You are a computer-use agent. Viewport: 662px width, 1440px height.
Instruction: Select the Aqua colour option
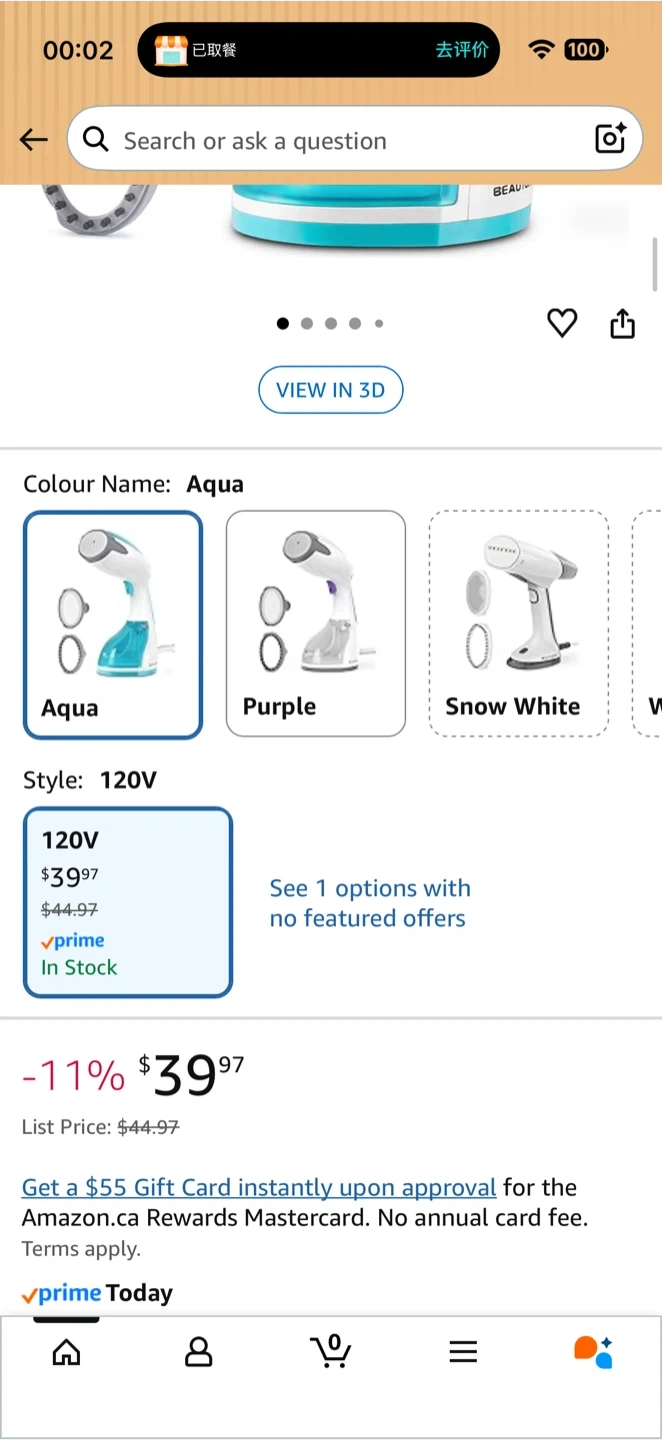(x=113, y=625)
